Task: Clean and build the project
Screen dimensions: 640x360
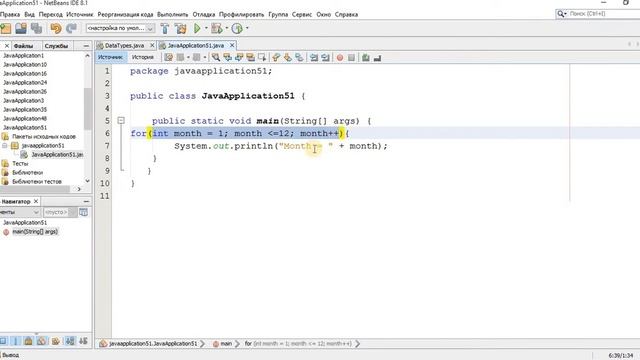Action: click(x=180, y=28)
